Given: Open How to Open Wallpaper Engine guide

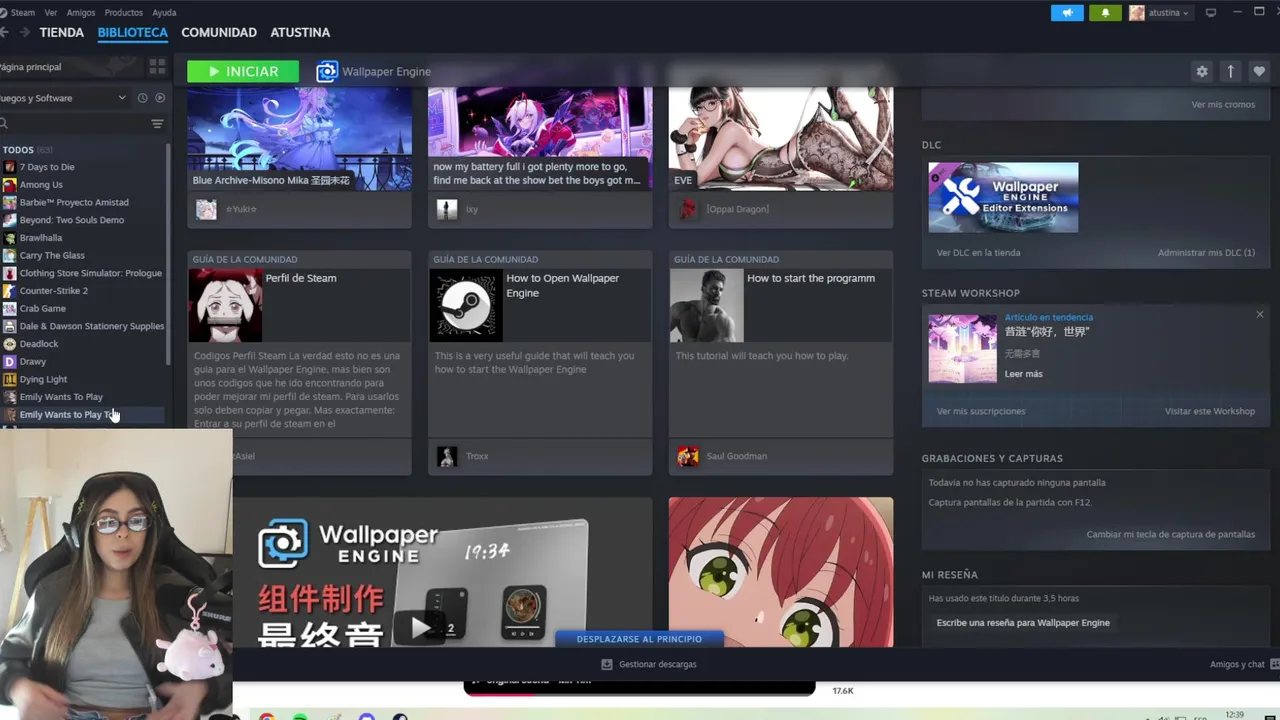Looking at the screenshot, I should (x=540, y=362).
